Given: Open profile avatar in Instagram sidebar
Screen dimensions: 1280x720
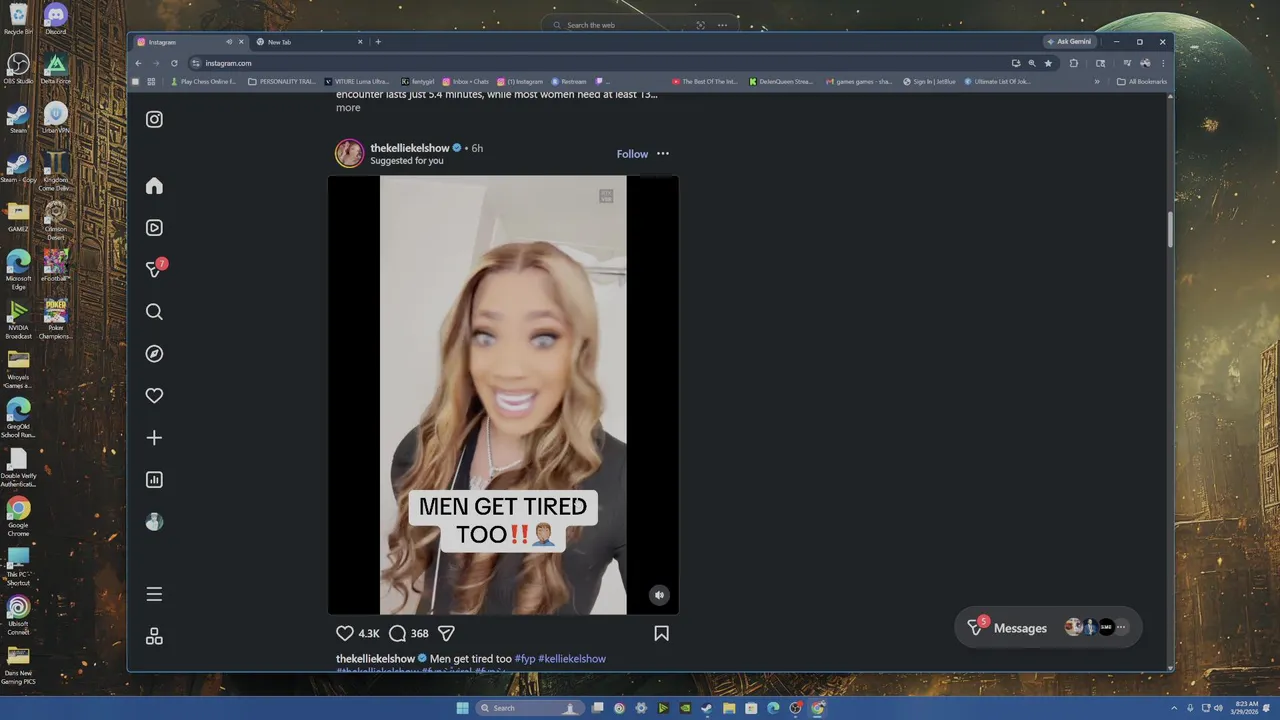Looking at the screenshot, I should 154,522.
